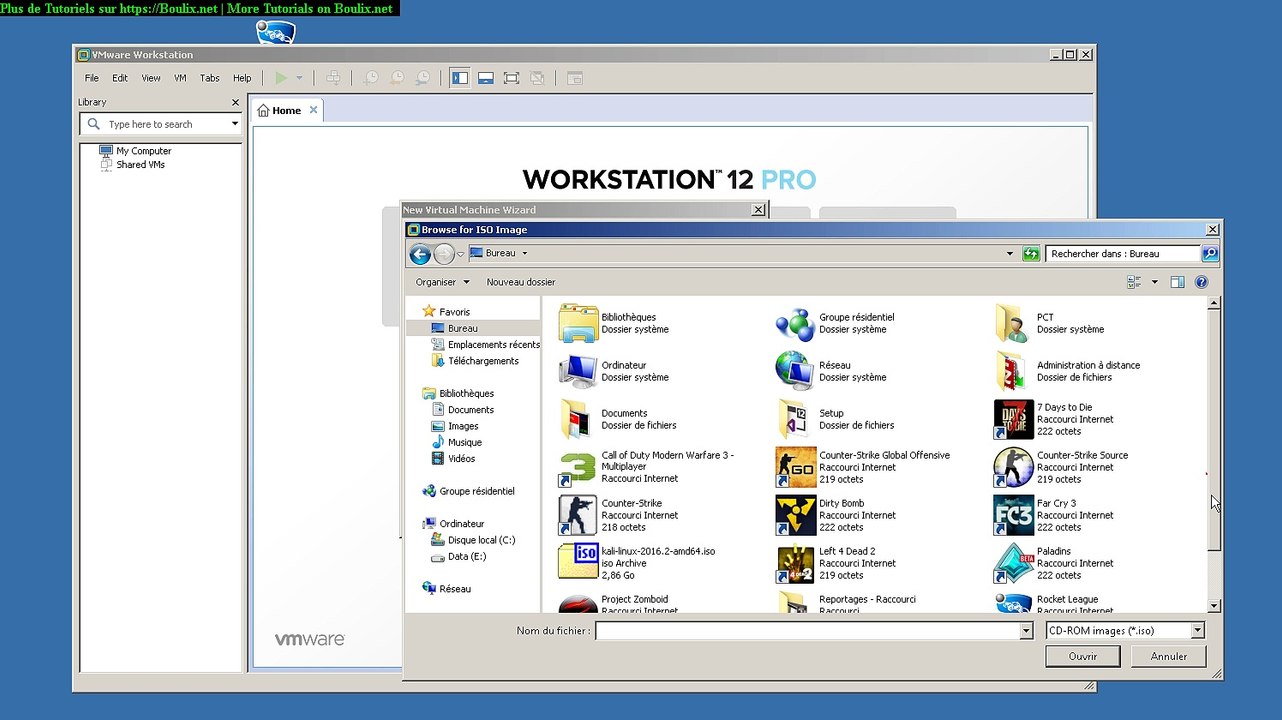This screenshot has width=1282, height=720.
Task: Toggle the preview pane icon
Action: (1177, 282)
